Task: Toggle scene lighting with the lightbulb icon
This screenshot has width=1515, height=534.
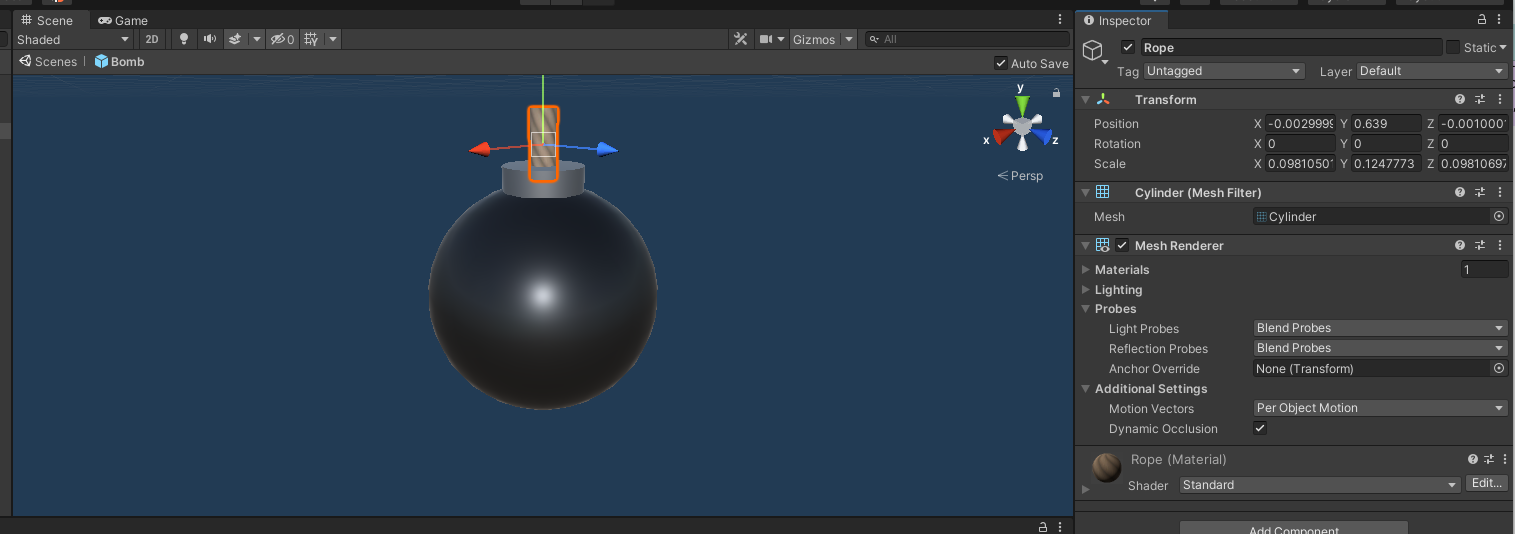Action: [x=183, y=39]
